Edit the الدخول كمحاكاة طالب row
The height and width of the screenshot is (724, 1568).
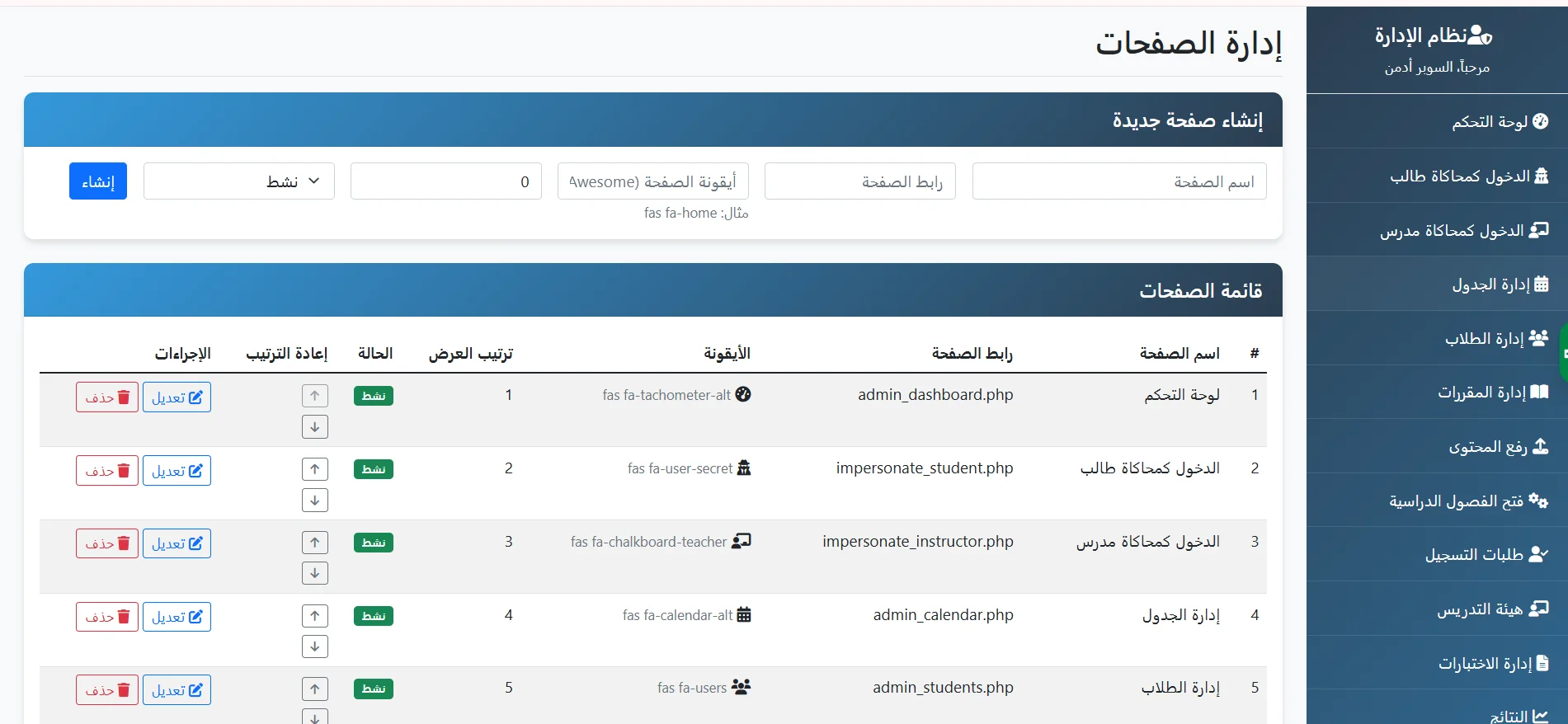coord(177,471)
